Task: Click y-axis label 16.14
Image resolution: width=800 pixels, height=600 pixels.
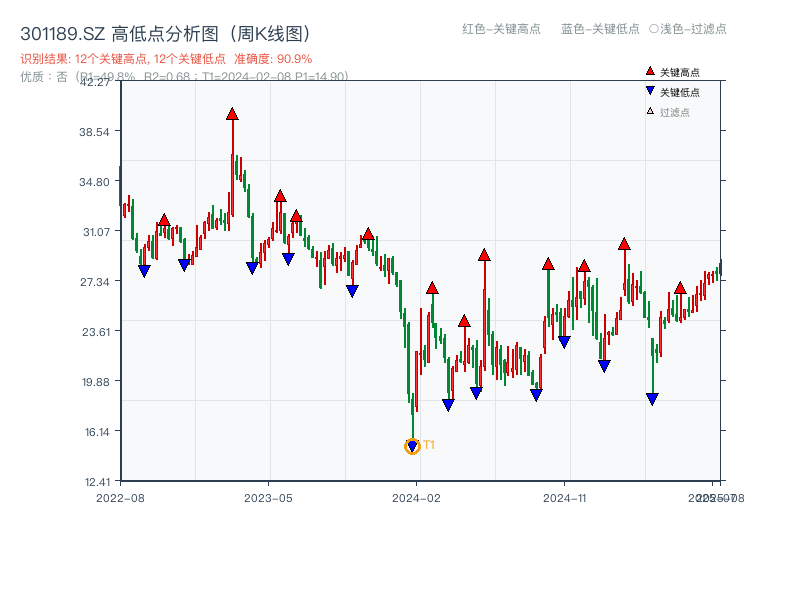Action: point(97,432)
